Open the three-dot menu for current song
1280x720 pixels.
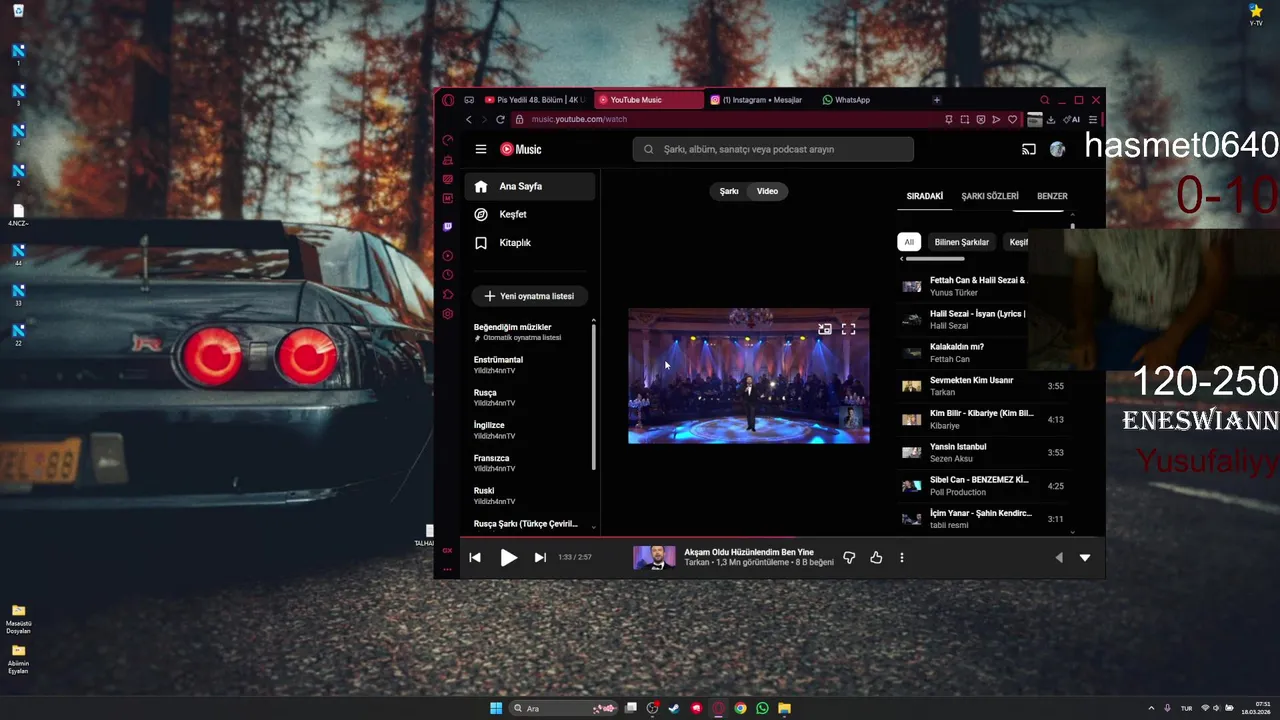[902, 558]
